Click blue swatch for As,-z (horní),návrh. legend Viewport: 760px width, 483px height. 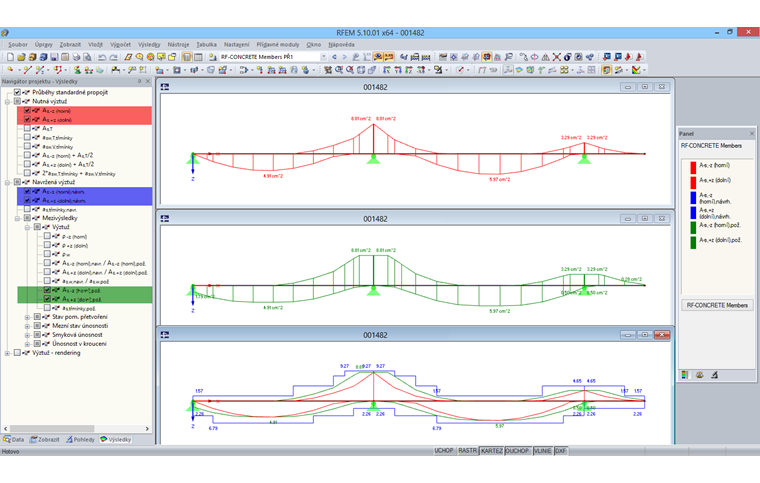pyautogui.click(x=693, y=197)
